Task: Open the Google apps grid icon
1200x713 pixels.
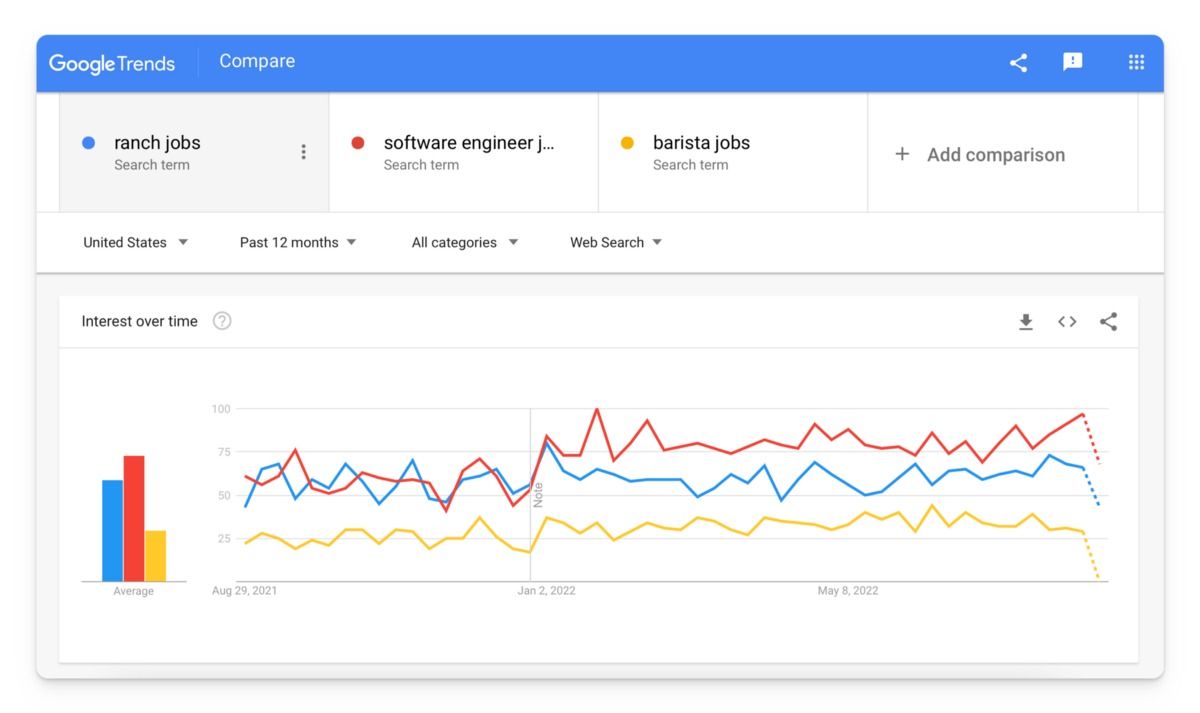Action: (1136, 62)
